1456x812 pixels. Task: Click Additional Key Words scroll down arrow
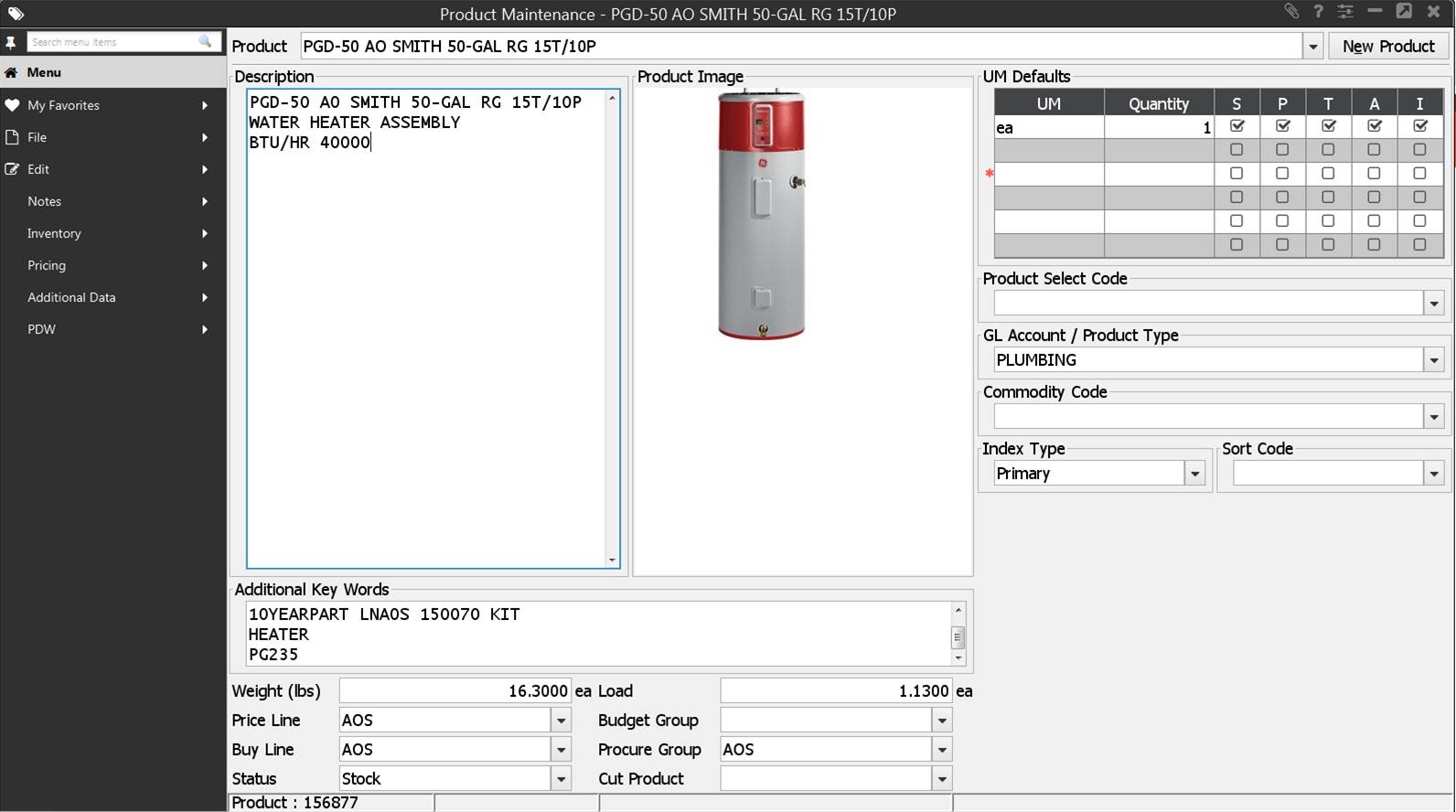(958, 657)
